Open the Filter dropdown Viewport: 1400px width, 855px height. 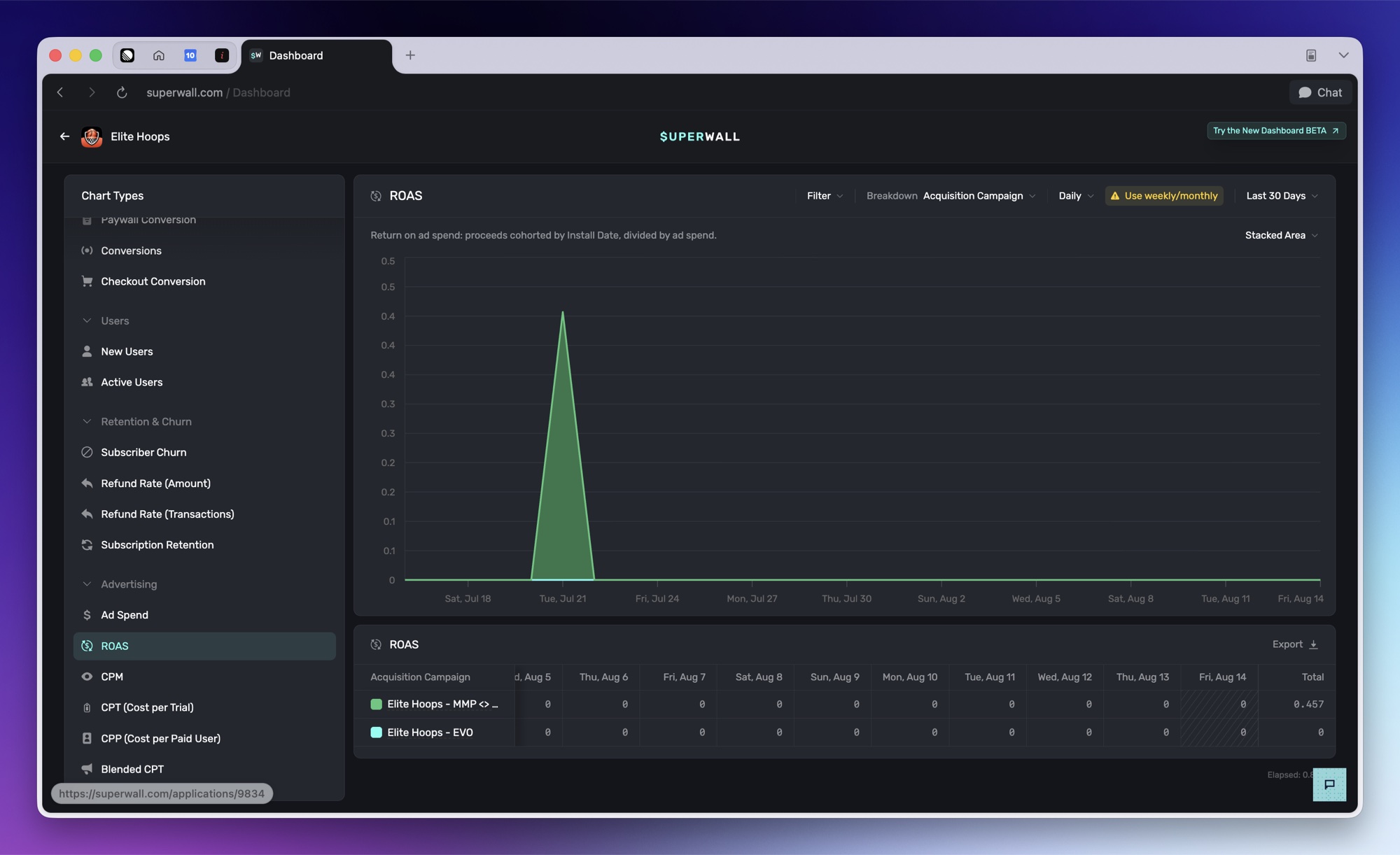pyautogui.click(x=825, y=196)
